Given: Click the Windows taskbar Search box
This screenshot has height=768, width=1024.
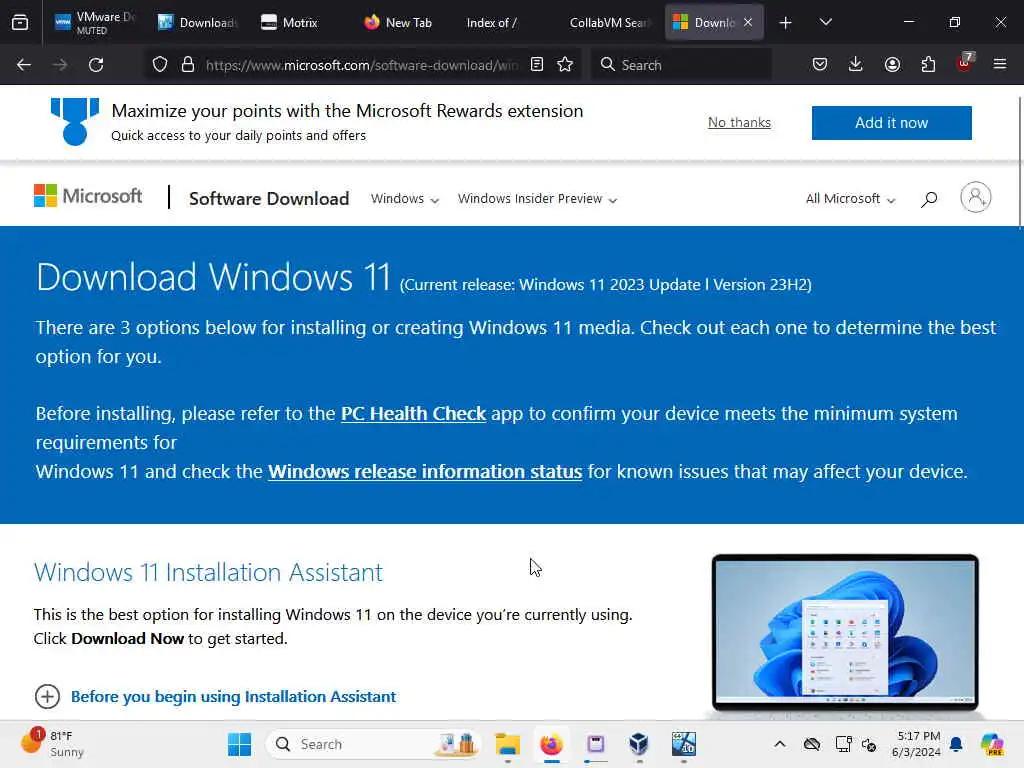Looking at the screenshot, I should click(x=374, y=744).
